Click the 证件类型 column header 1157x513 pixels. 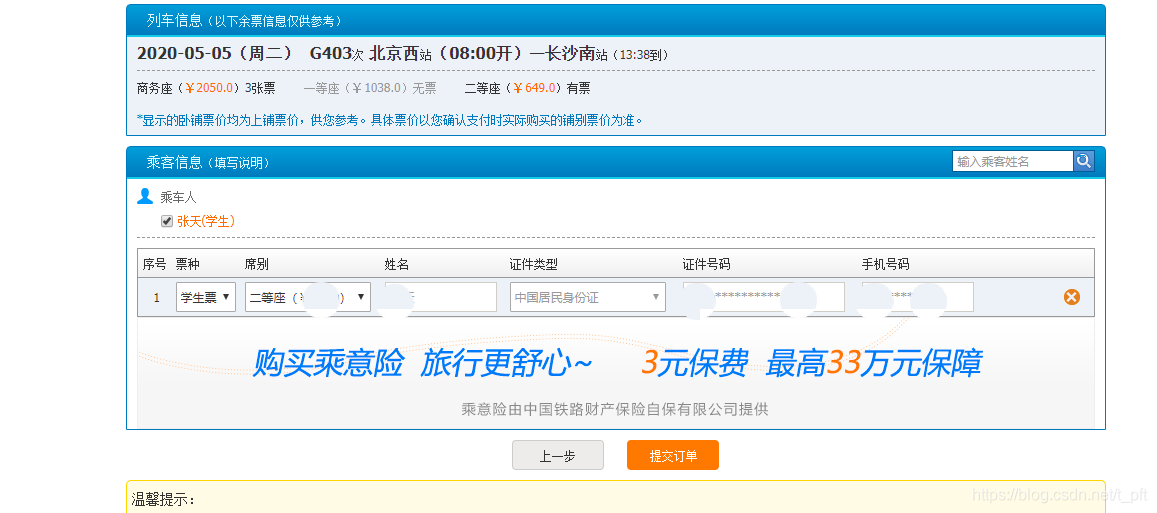(x=533, y=264)
